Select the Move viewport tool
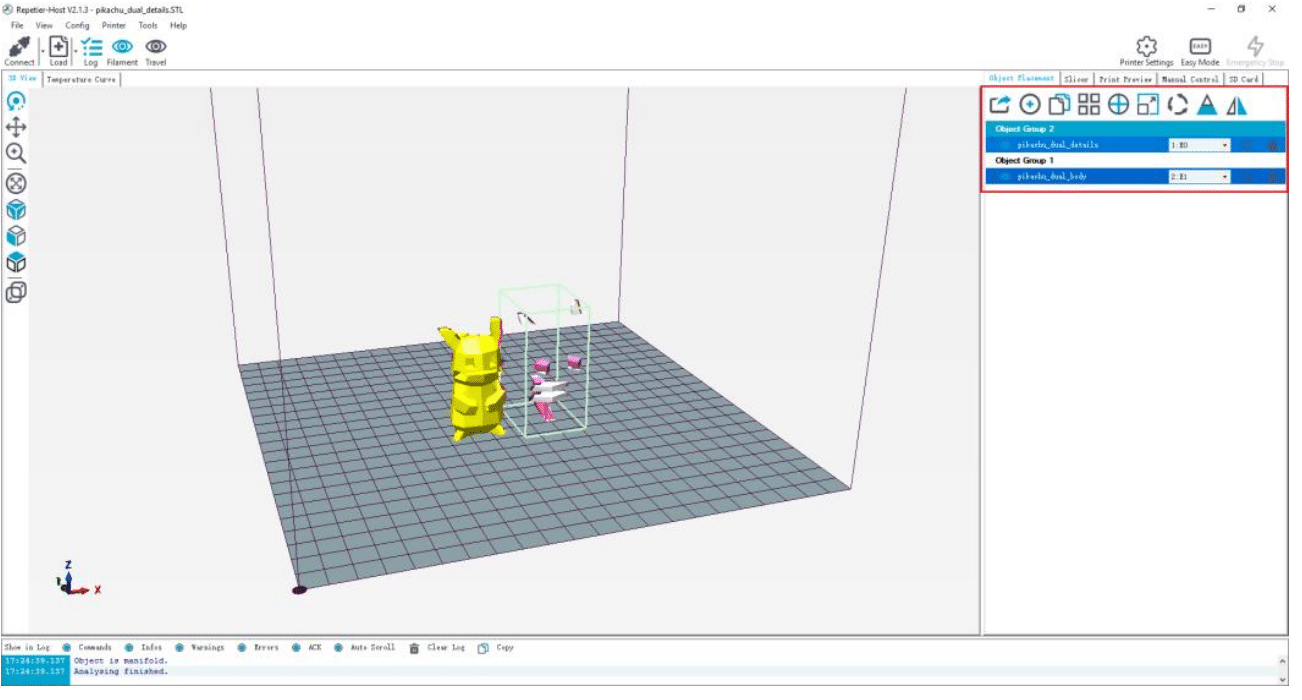 16,127
